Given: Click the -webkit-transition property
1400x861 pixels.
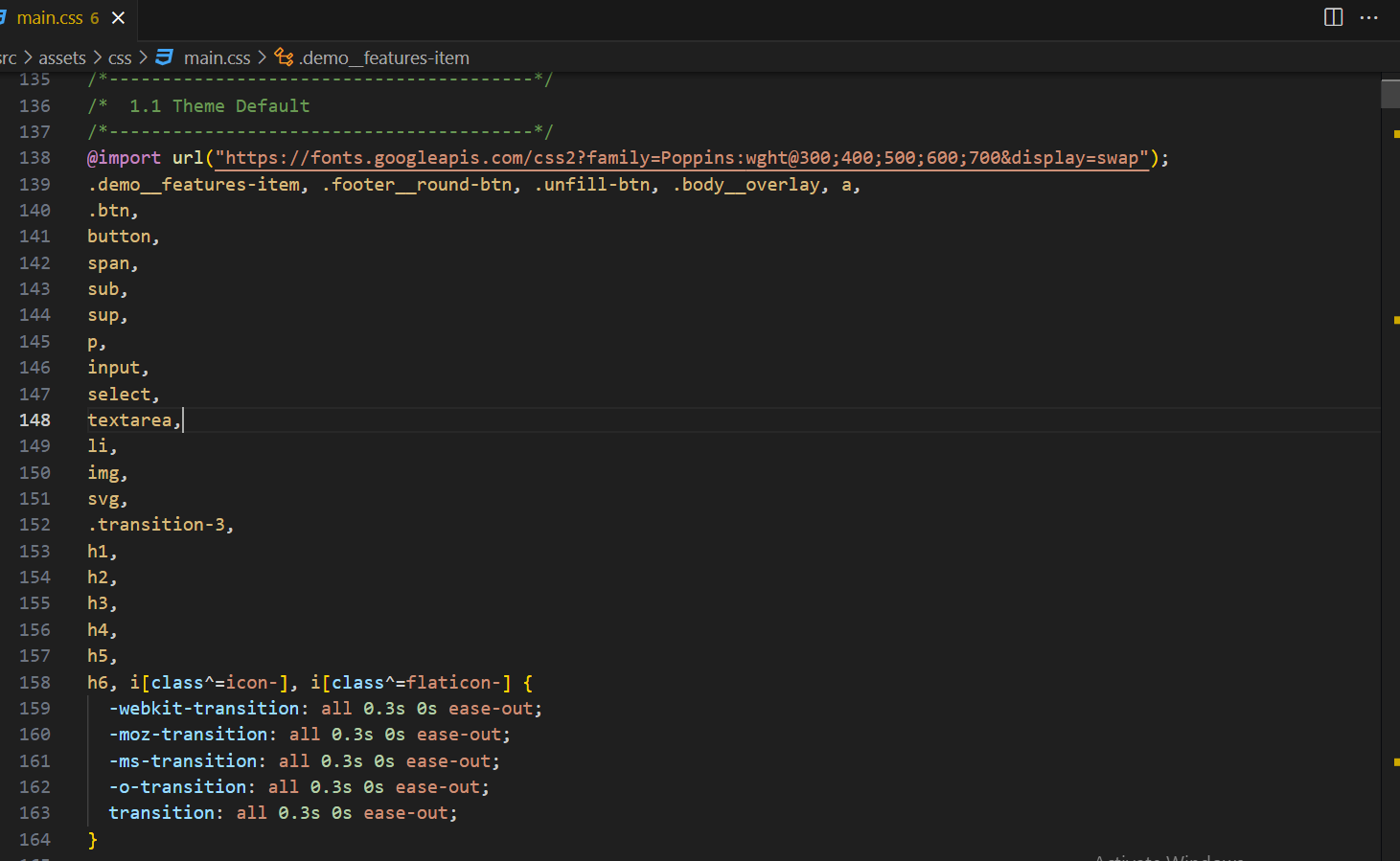Looking at the screenshot, I should click(204, 709).
